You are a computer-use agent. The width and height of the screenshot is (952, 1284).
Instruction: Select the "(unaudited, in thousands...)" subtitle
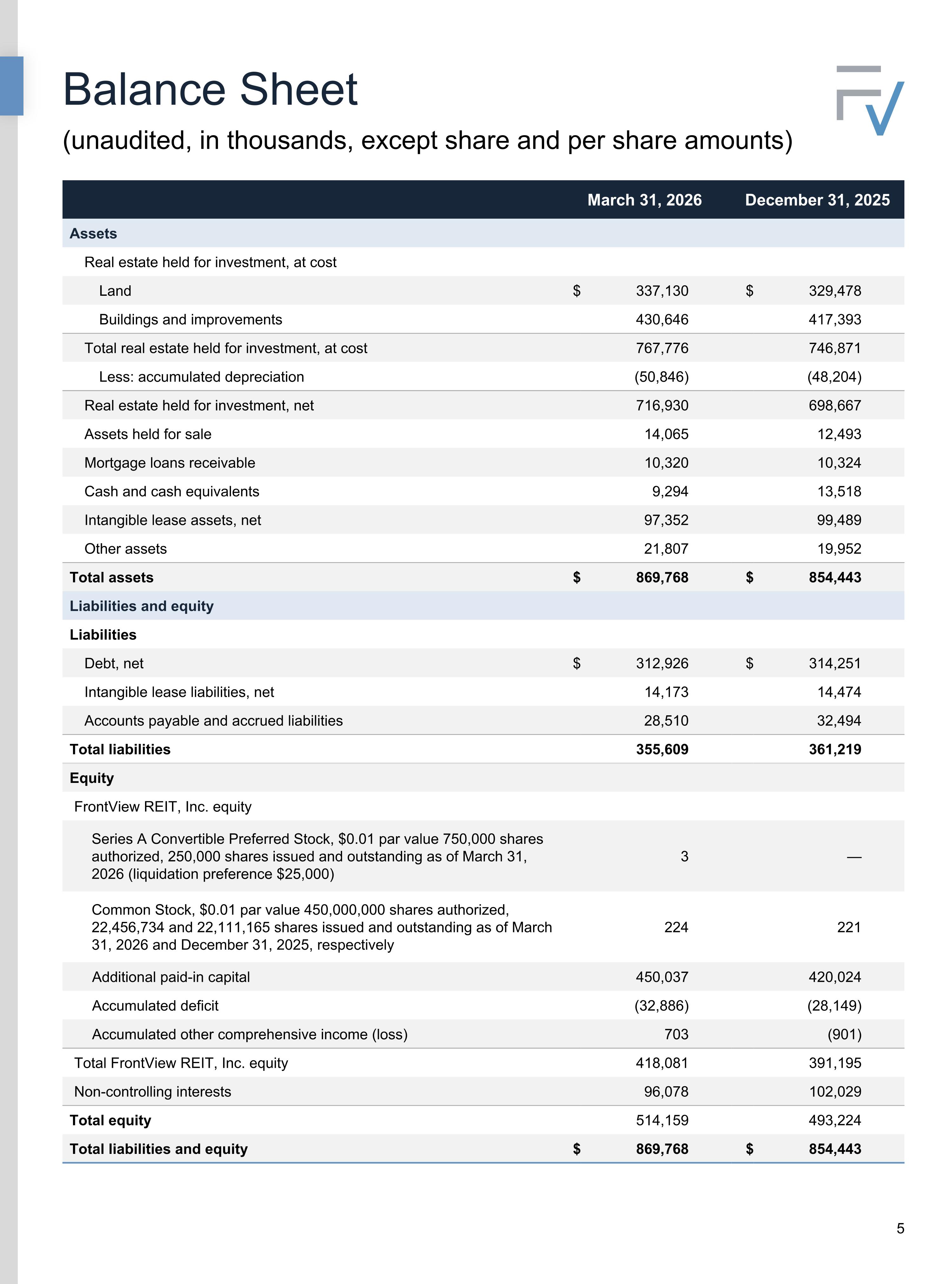(427, 140)
